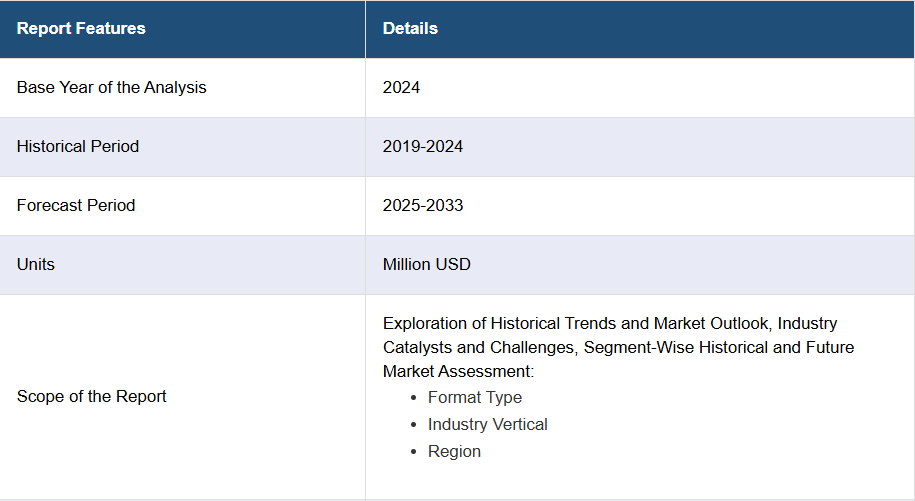
Task: Select the Scope of the Report label
Action: coord(91,396)
